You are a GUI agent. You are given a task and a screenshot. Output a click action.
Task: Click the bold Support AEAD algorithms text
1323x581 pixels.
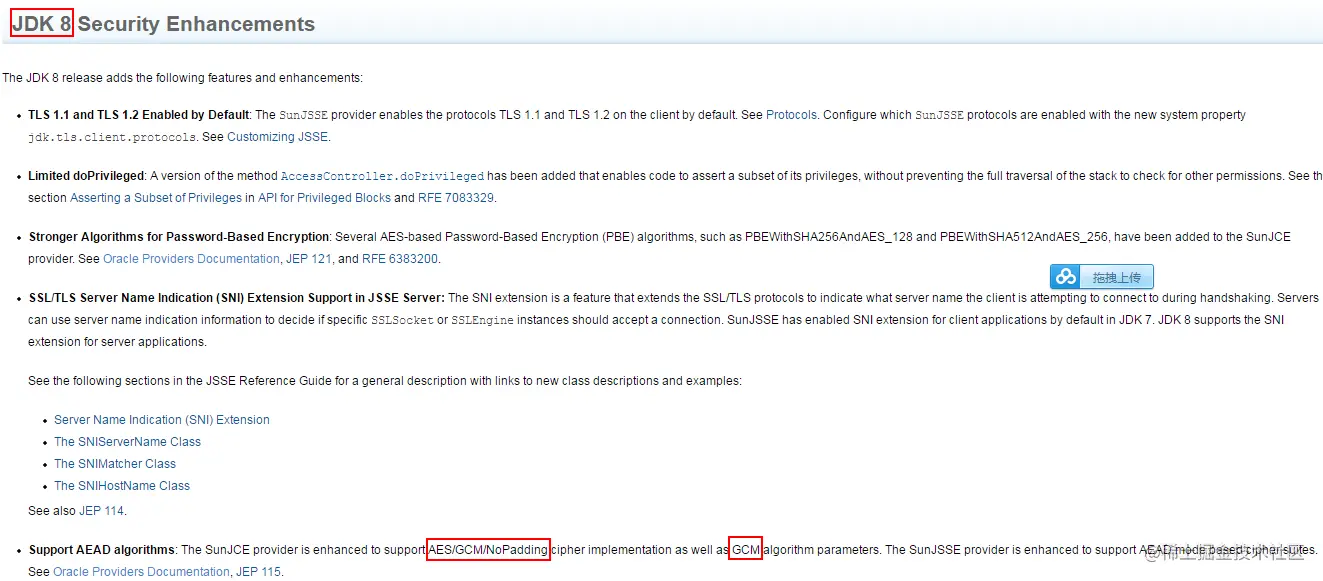click(102, 550)
